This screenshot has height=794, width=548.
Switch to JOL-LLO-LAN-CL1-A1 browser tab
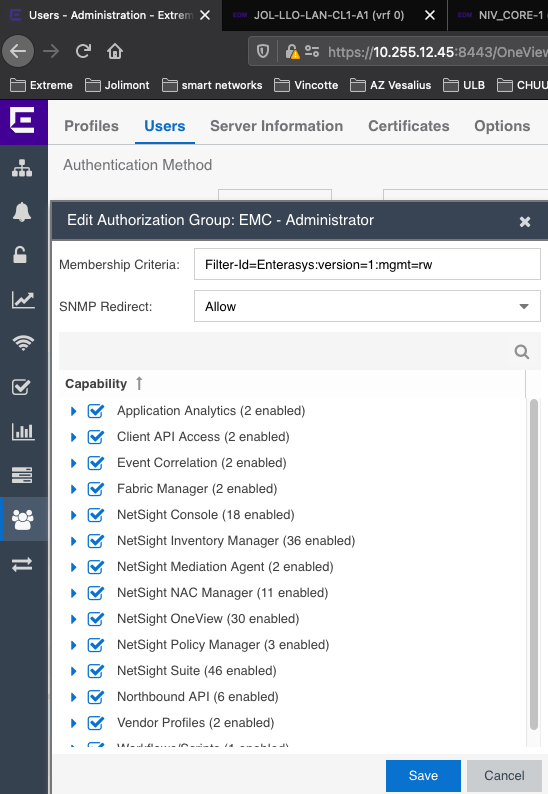[x=329, y=15]
